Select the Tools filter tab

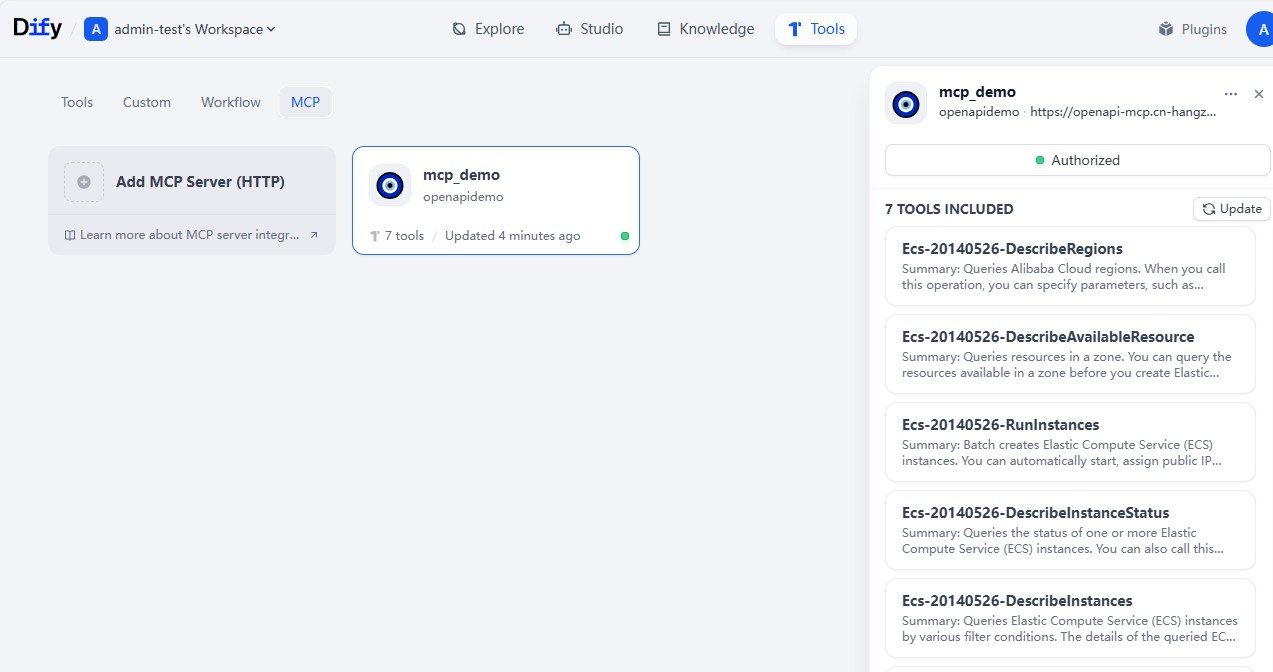[77, 102]
